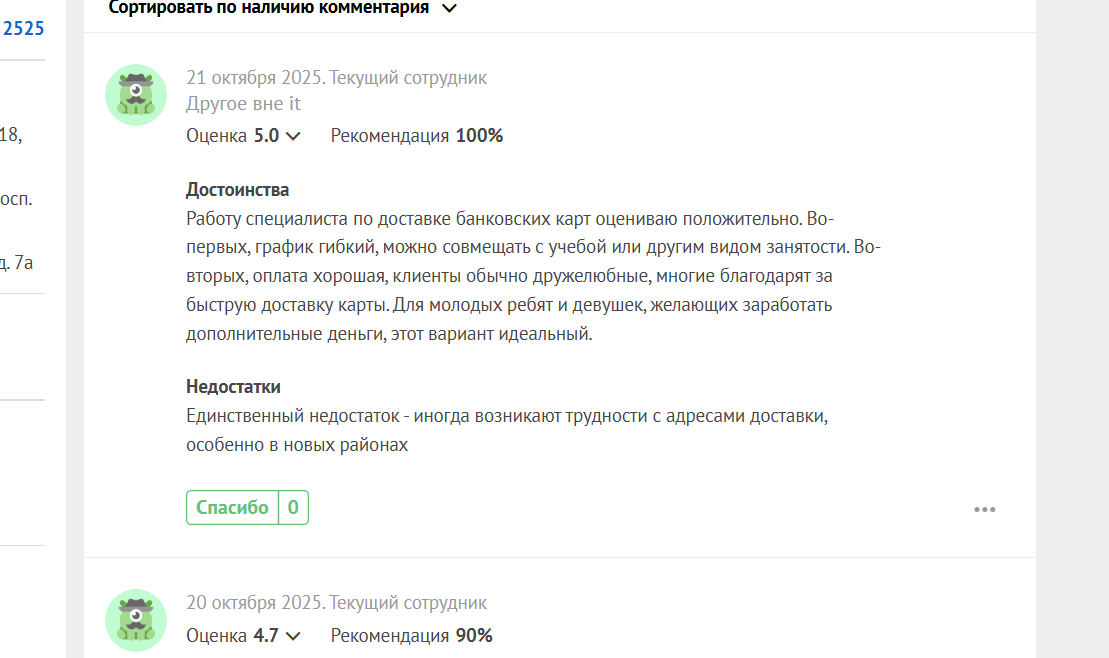Expand the "Оценка 5.0" rating breakdown

click(x=292, y=136)
